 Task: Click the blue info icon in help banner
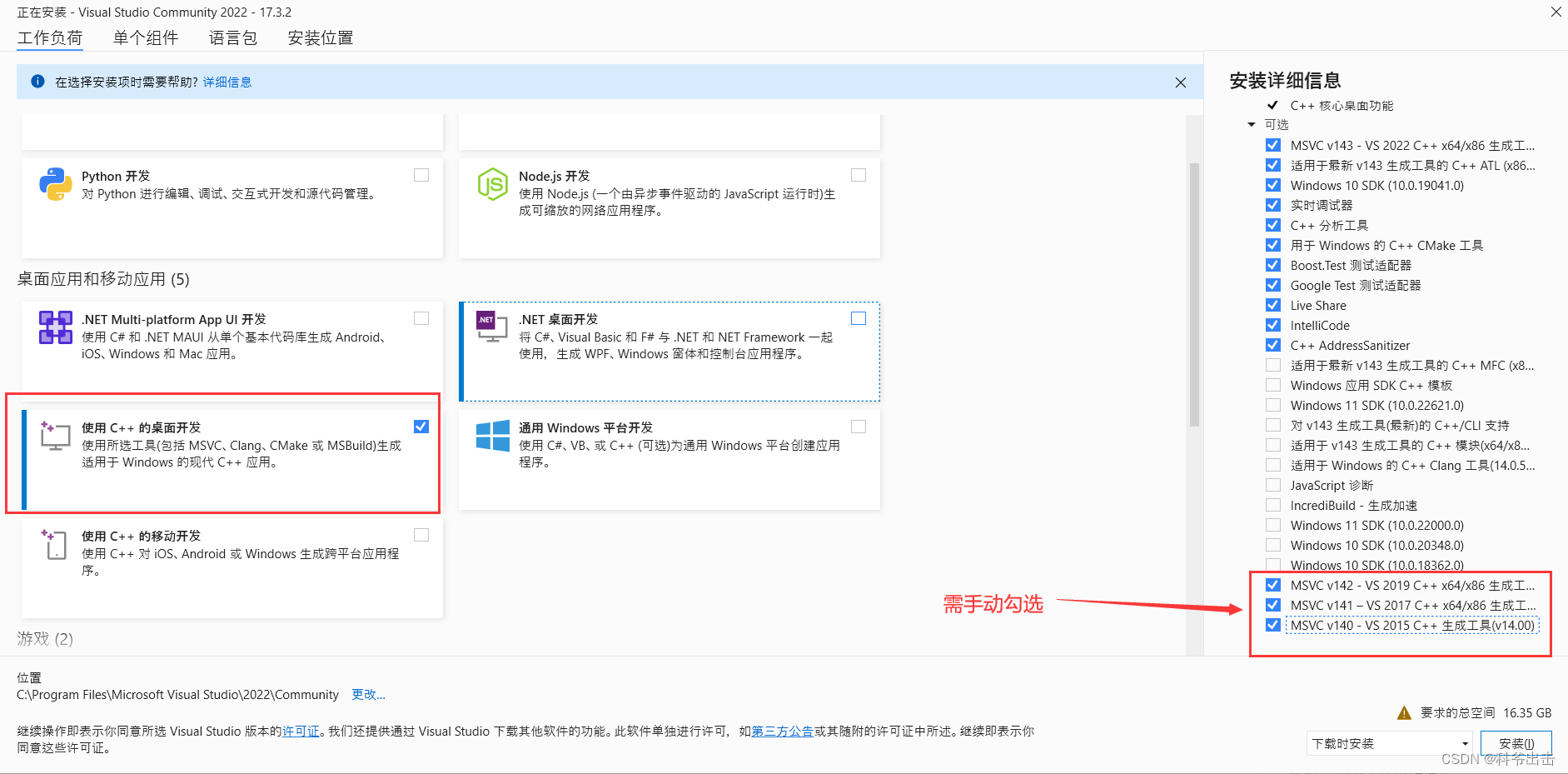(x=37, y=82)
